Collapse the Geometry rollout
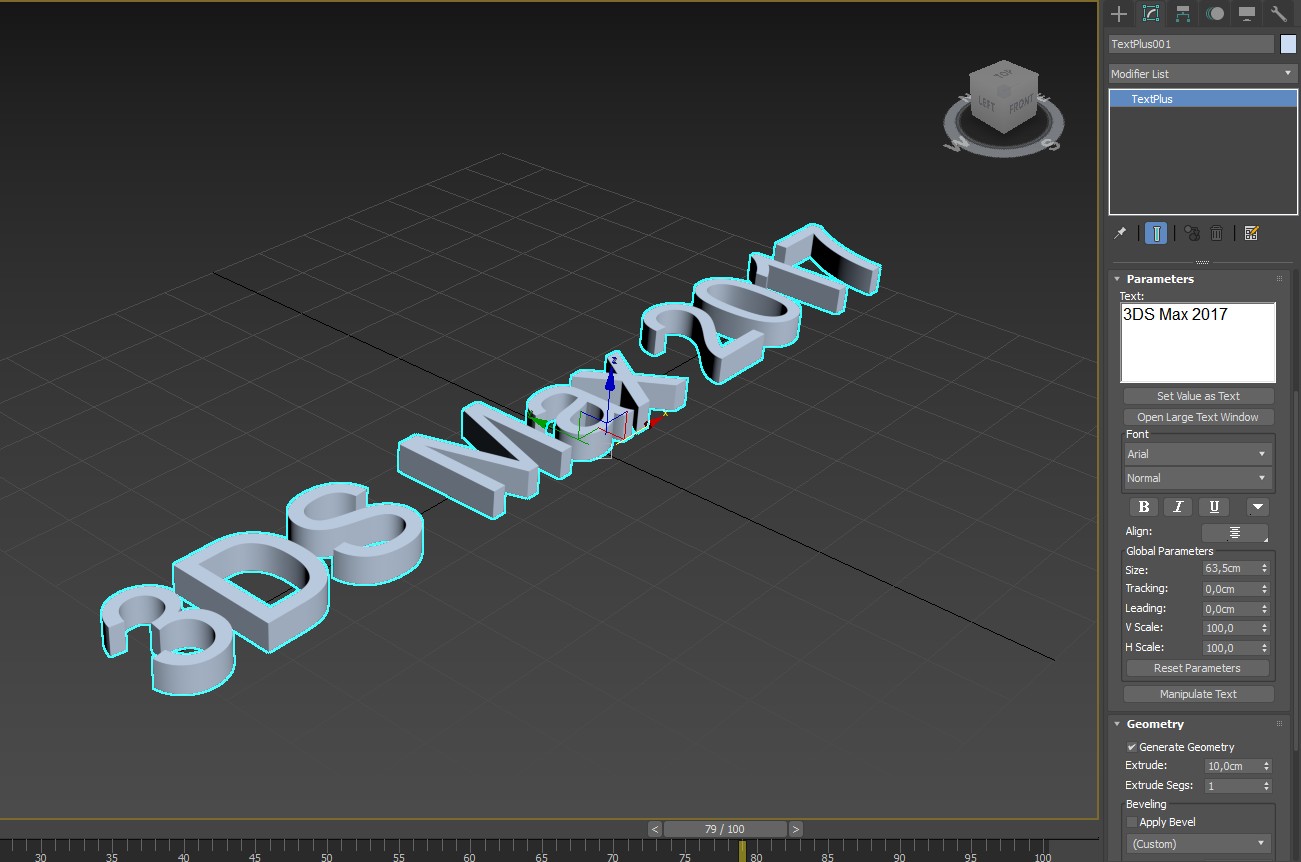Viewport: 1301px width, 862px height. [1117, 723]
